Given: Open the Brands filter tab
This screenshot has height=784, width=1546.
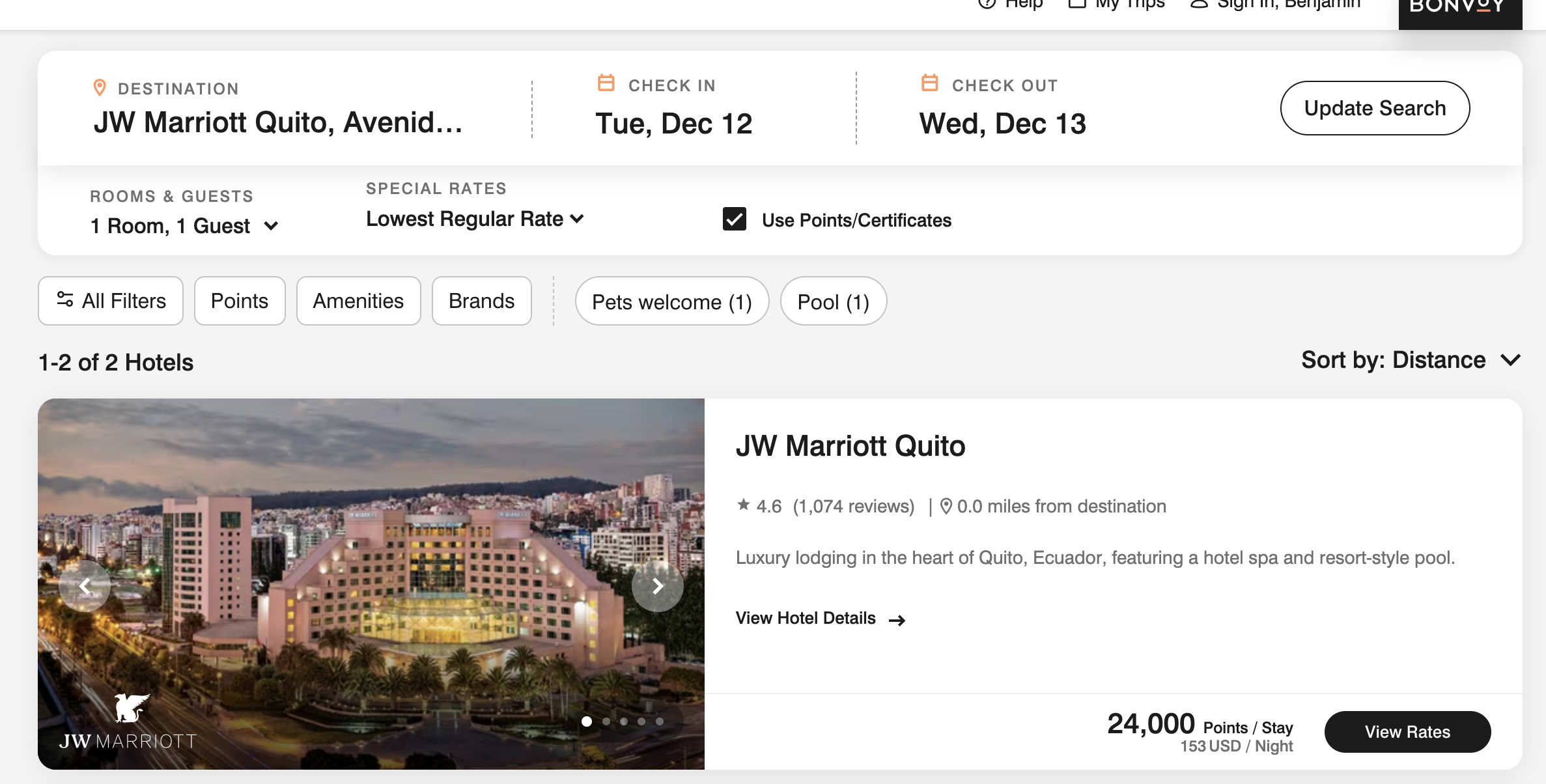Looking at the screenshot, I should coord(482,301).
